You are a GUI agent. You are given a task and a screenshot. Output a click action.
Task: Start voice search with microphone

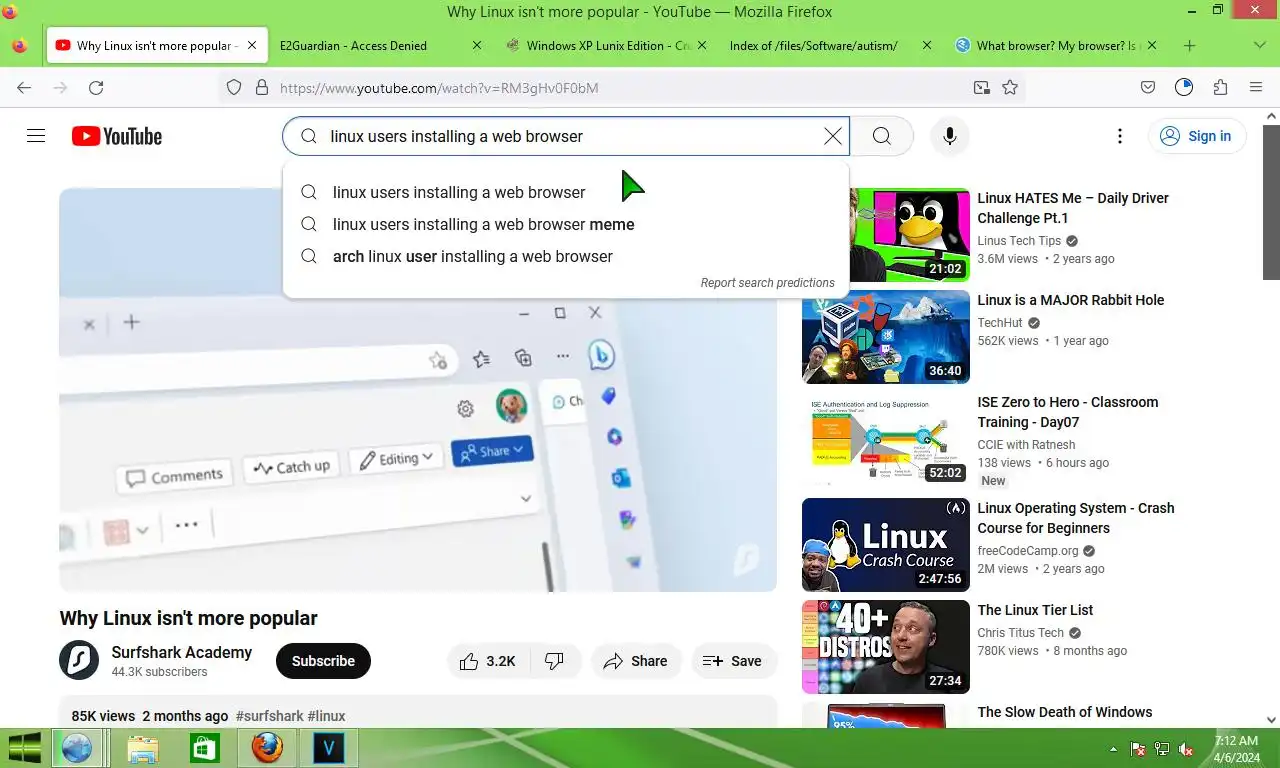[x=950, y=136]
